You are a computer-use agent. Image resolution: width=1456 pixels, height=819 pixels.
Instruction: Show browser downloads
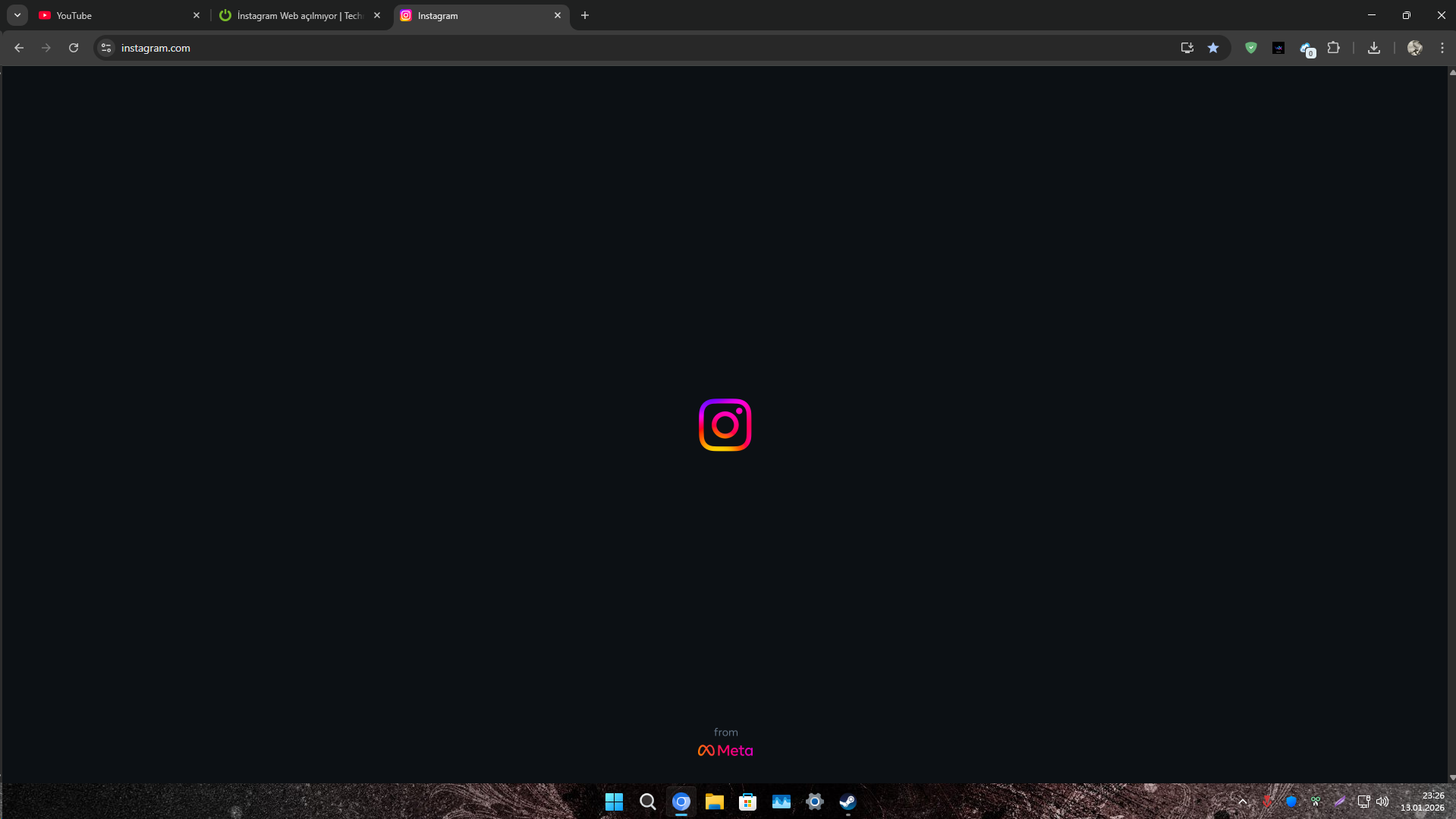click(x=1374, y=48)
